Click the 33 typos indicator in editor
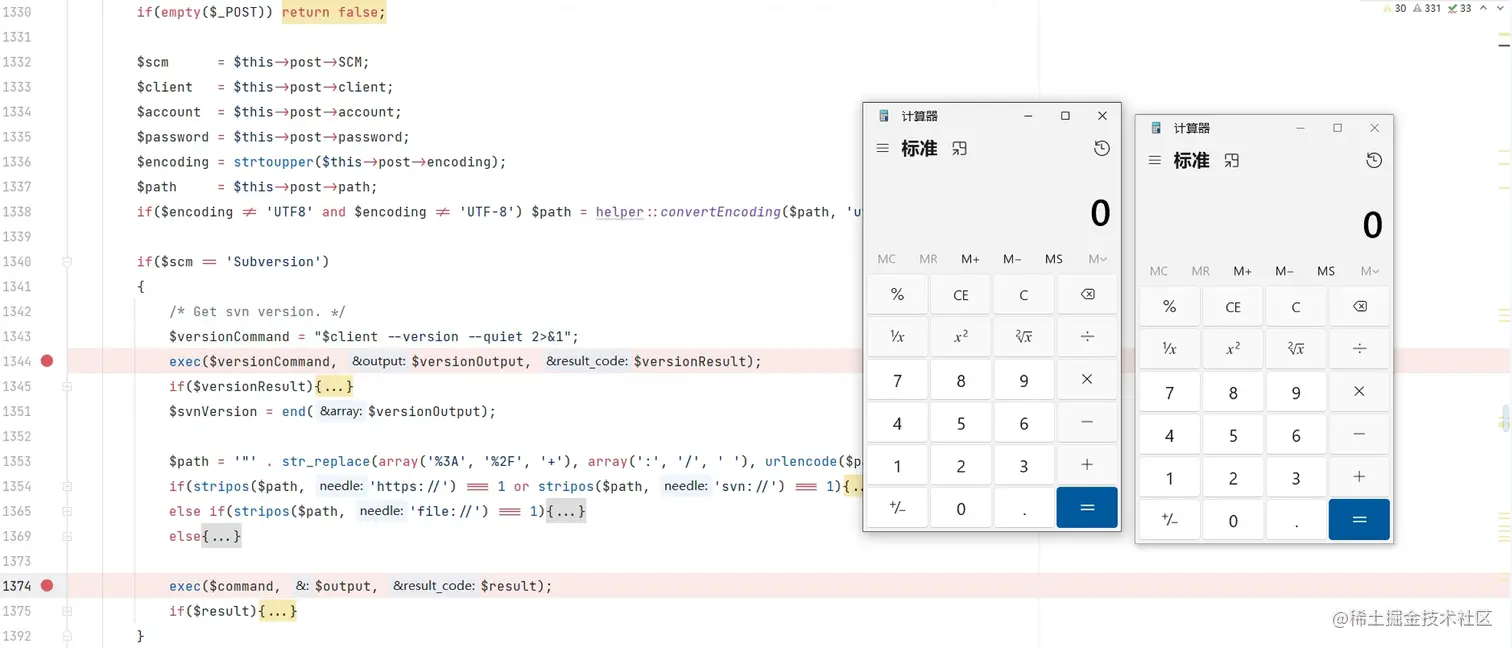 [1460, 8]
